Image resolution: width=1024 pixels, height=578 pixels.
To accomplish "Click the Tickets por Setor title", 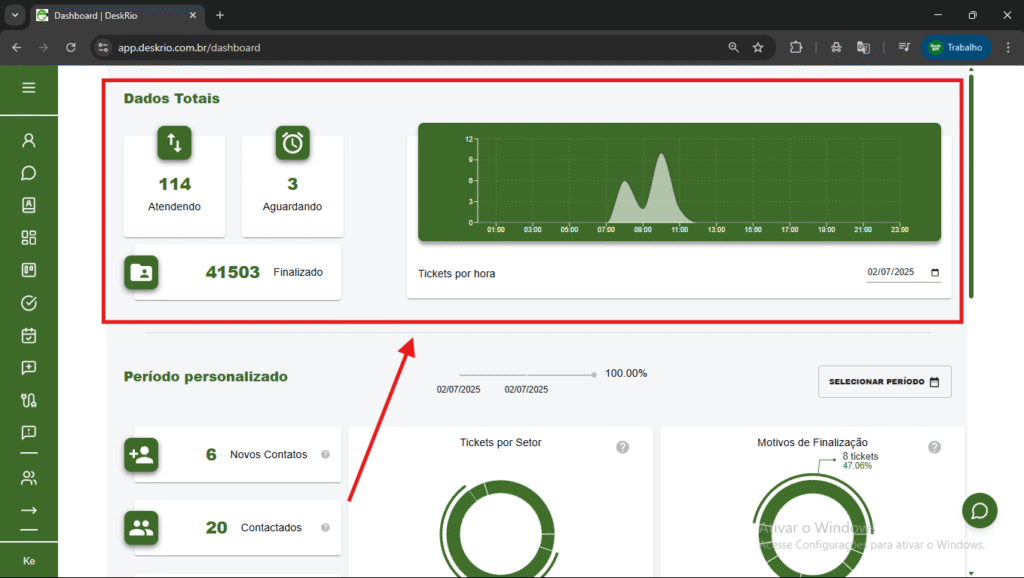I will [x=501, y=443].
